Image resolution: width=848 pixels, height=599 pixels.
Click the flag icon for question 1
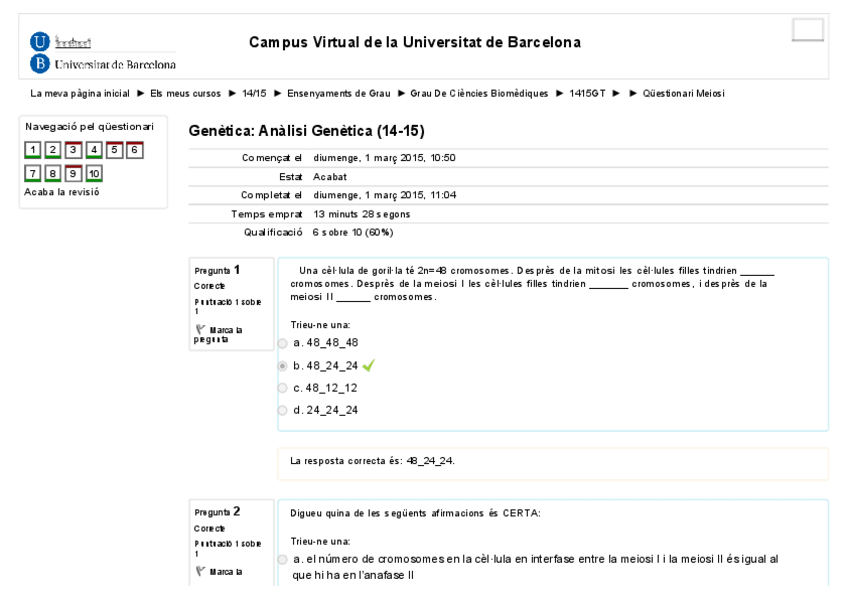coord(201,328)
